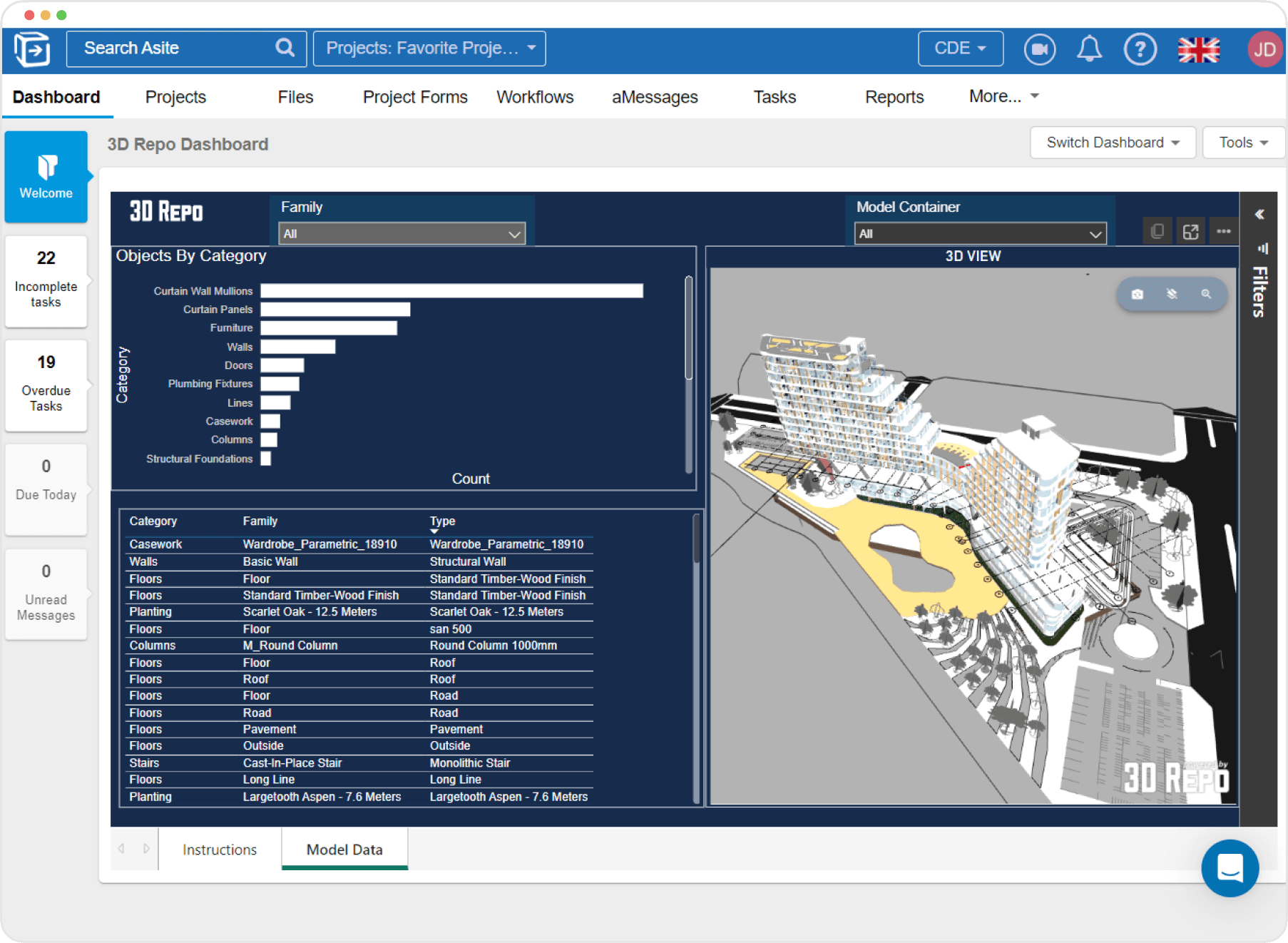Open the Projects favorite dropdown
The width and height of the screenshot is (1288, 943).
pos(429,49)
